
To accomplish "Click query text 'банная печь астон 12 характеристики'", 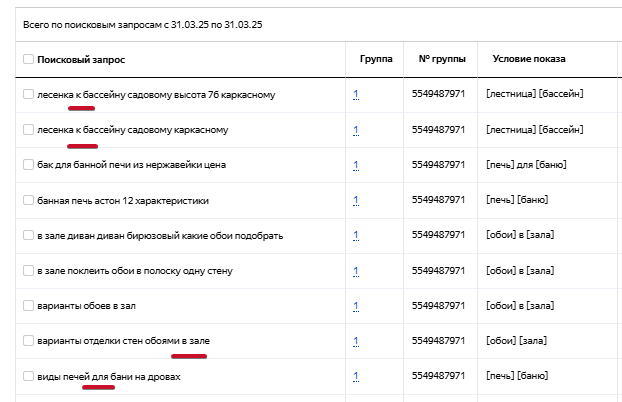I will click(123, 200).
